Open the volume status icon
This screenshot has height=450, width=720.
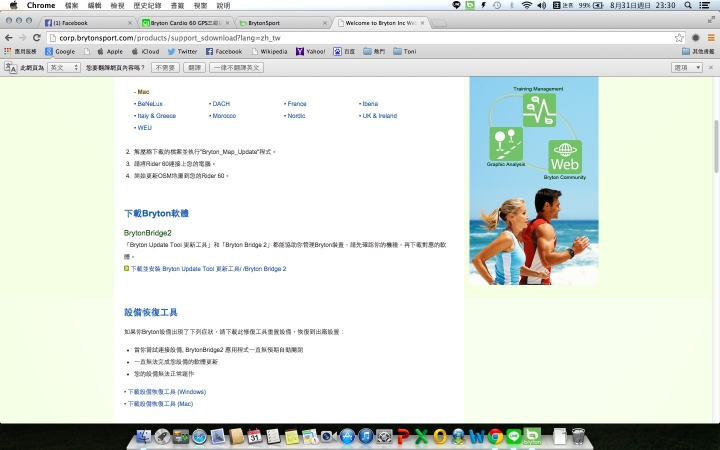(x=542, y=5)
